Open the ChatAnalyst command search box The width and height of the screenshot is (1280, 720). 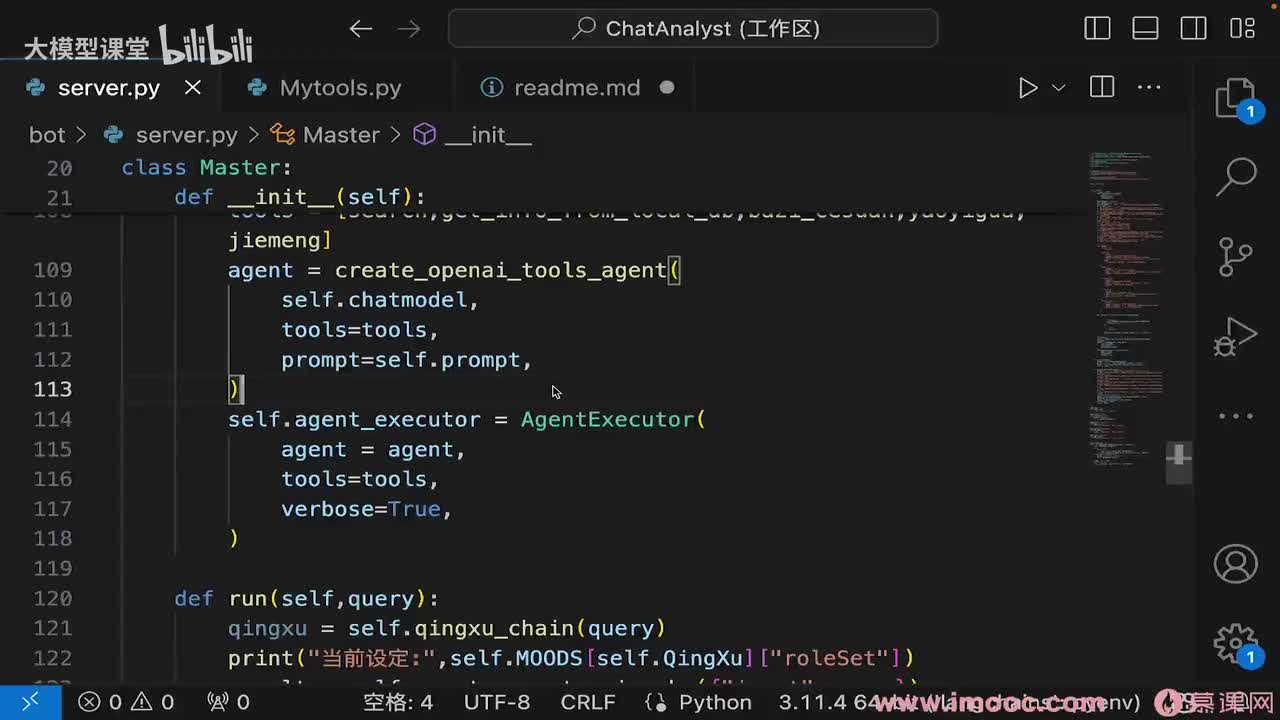pyautogui.click(x=693, y=28)
